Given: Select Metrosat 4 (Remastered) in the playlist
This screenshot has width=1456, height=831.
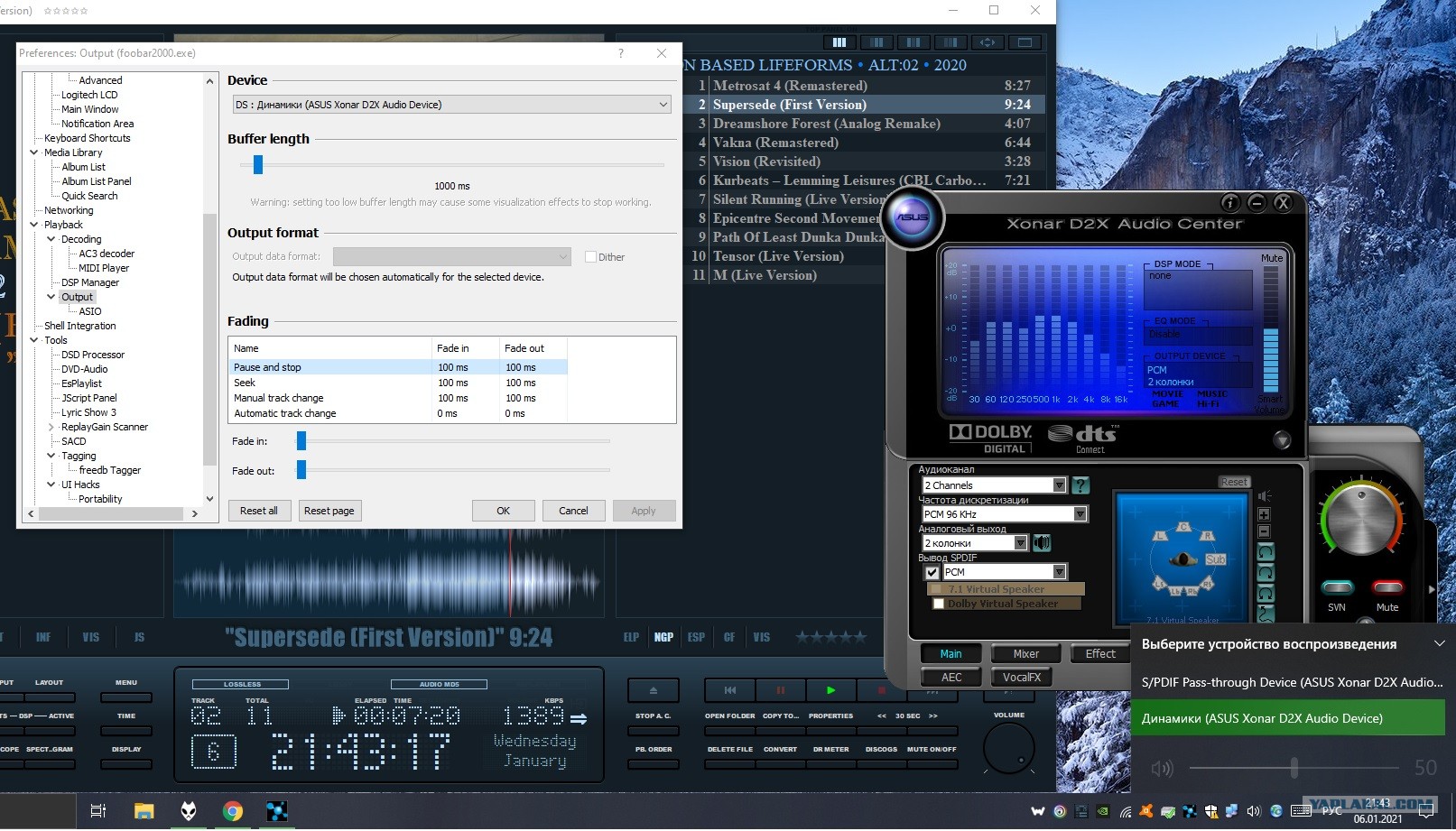Looking at the screenshot, I should click(x=864, y=86).
